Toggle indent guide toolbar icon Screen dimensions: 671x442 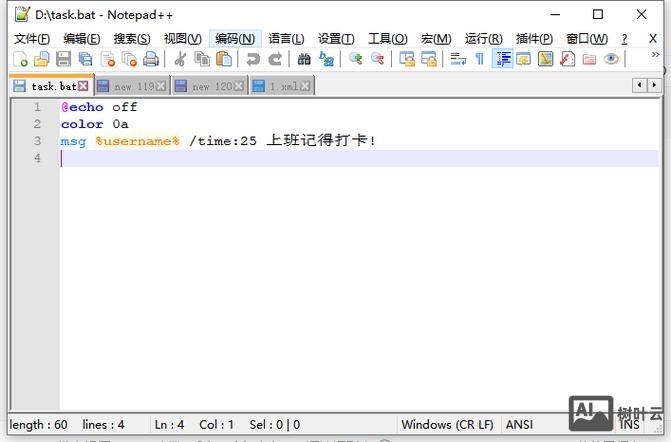502,59
